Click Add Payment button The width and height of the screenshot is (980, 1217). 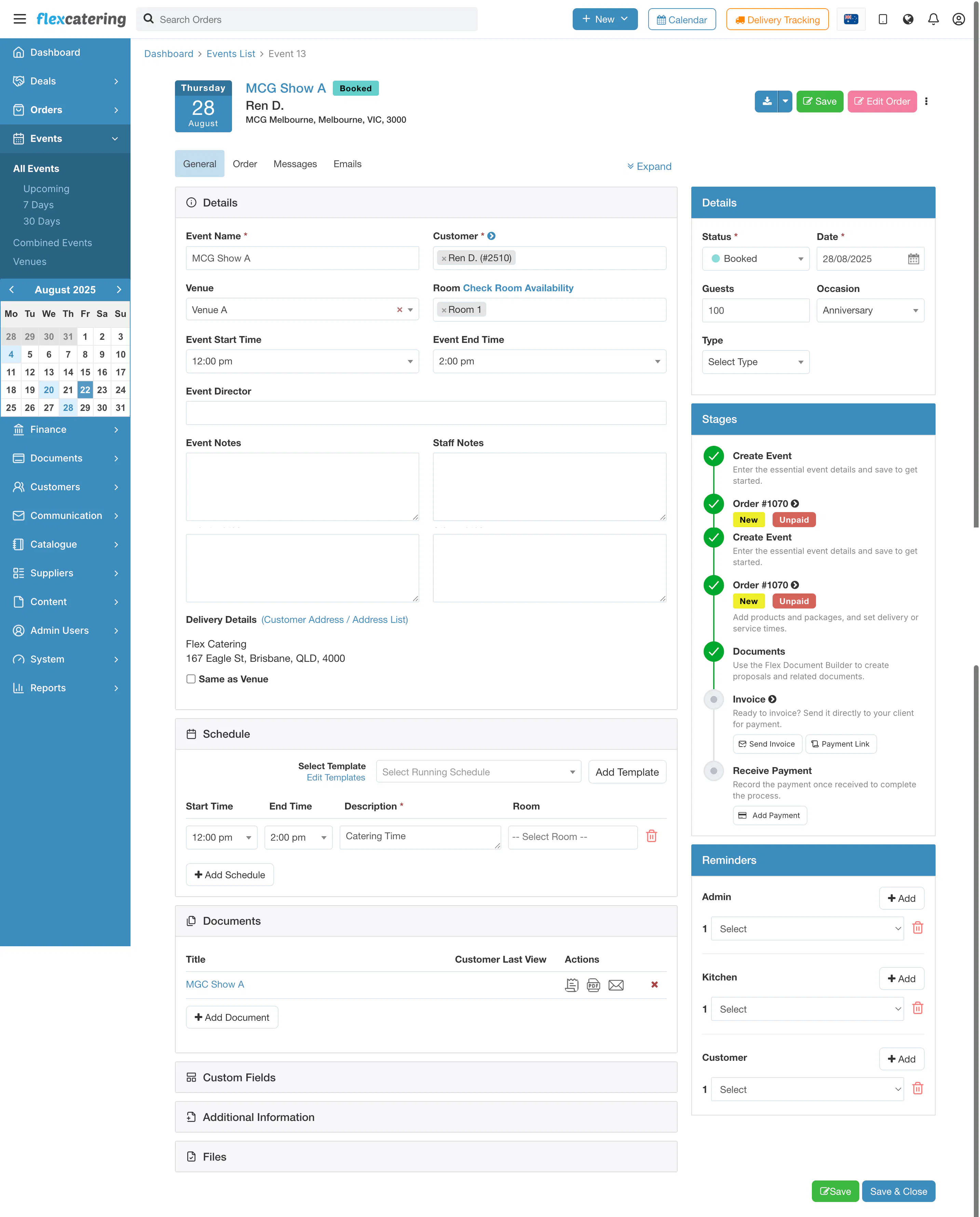(770, 815)
